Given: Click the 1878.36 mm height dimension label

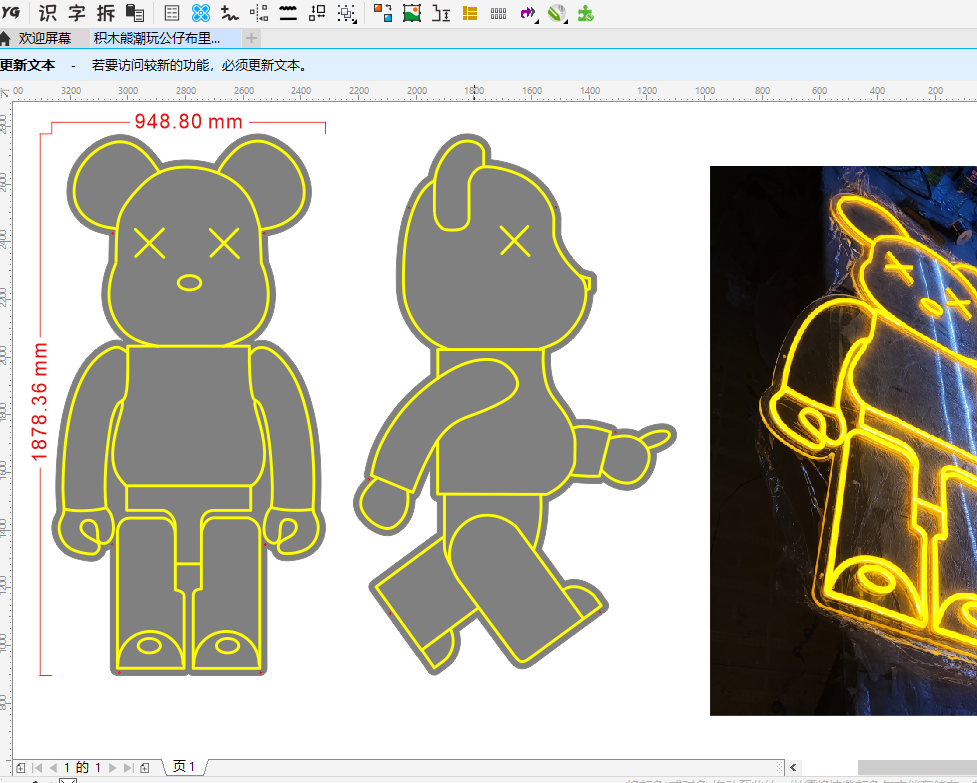Looking at the screenshot, I should 39,402.
